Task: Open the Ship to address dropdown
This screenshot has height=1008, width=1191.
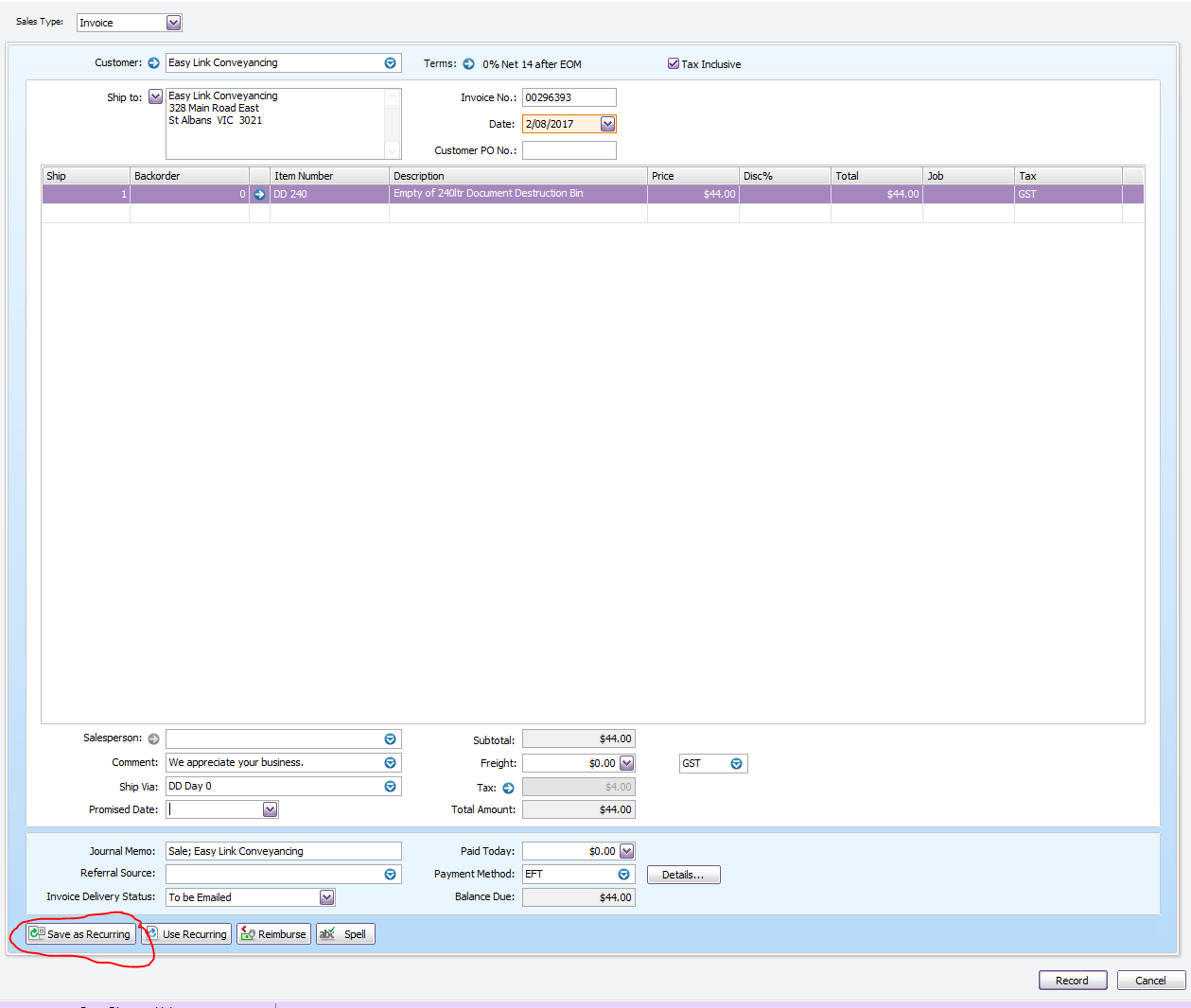Action: coord(155,97)
